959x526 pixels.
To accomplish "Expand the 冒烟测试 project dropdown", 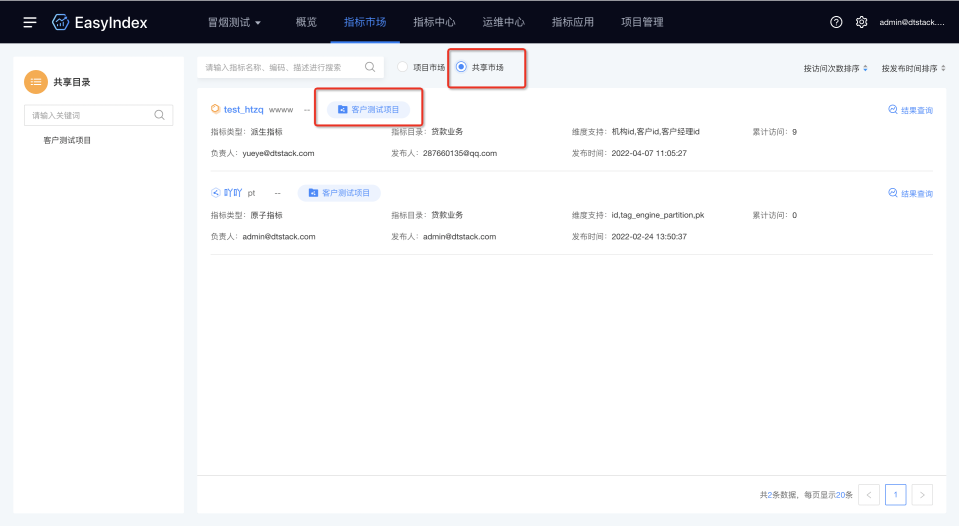I will coord(234,22).
